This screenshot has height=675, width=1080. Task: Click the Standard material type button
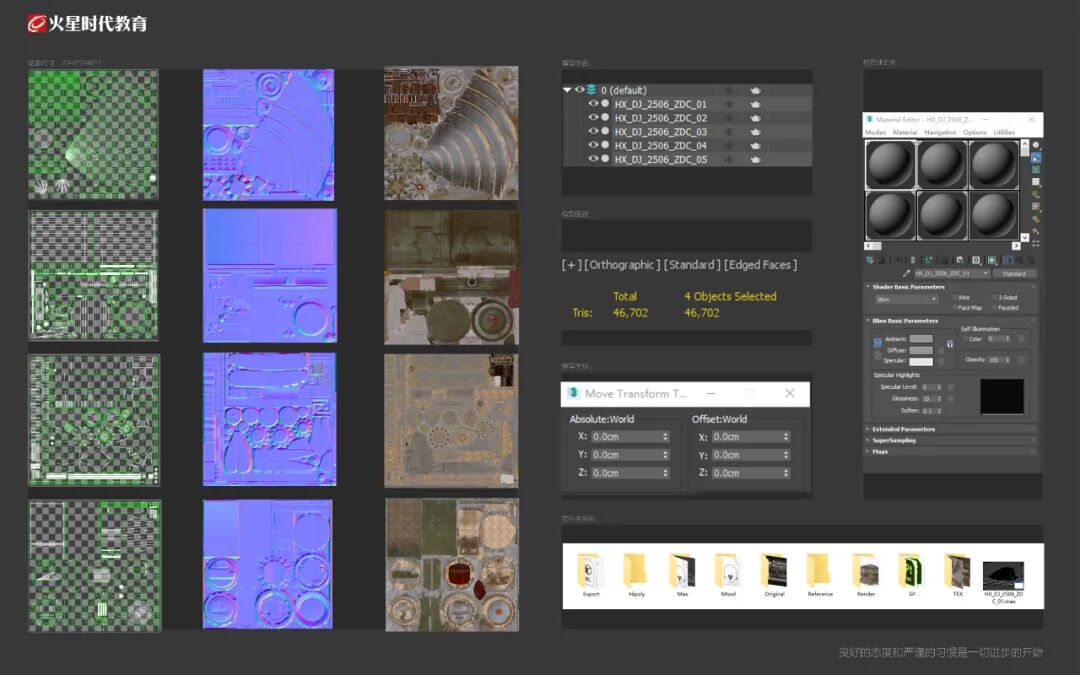point(1014,273)
